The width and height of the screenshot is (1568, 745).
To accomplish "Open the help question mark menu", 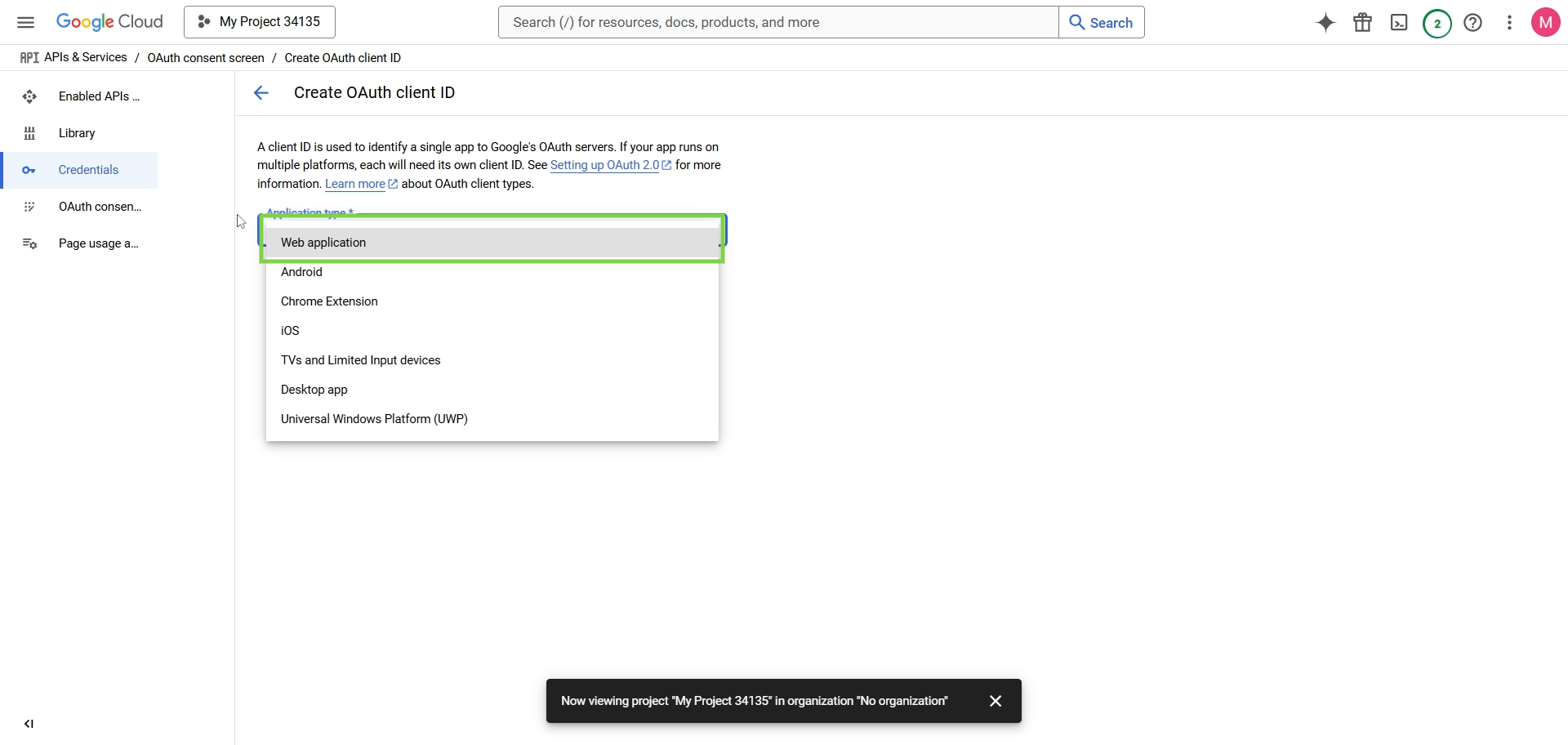I will [1473, 22].
